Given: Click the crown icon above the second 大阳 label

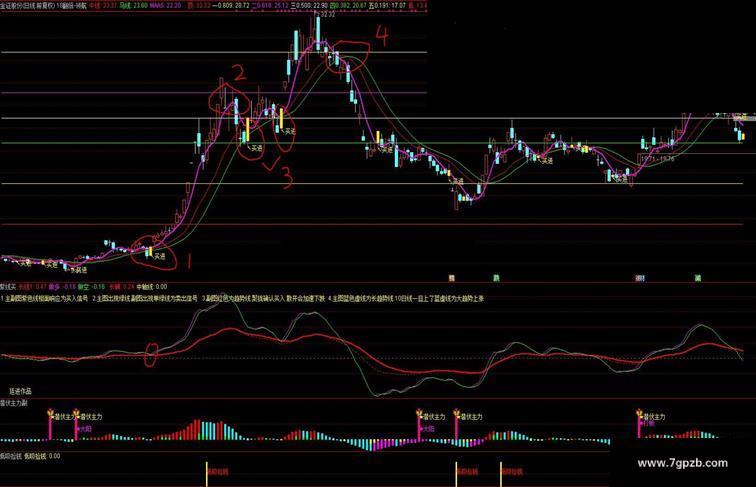Looking at the screenshot, I should point(419,413).
